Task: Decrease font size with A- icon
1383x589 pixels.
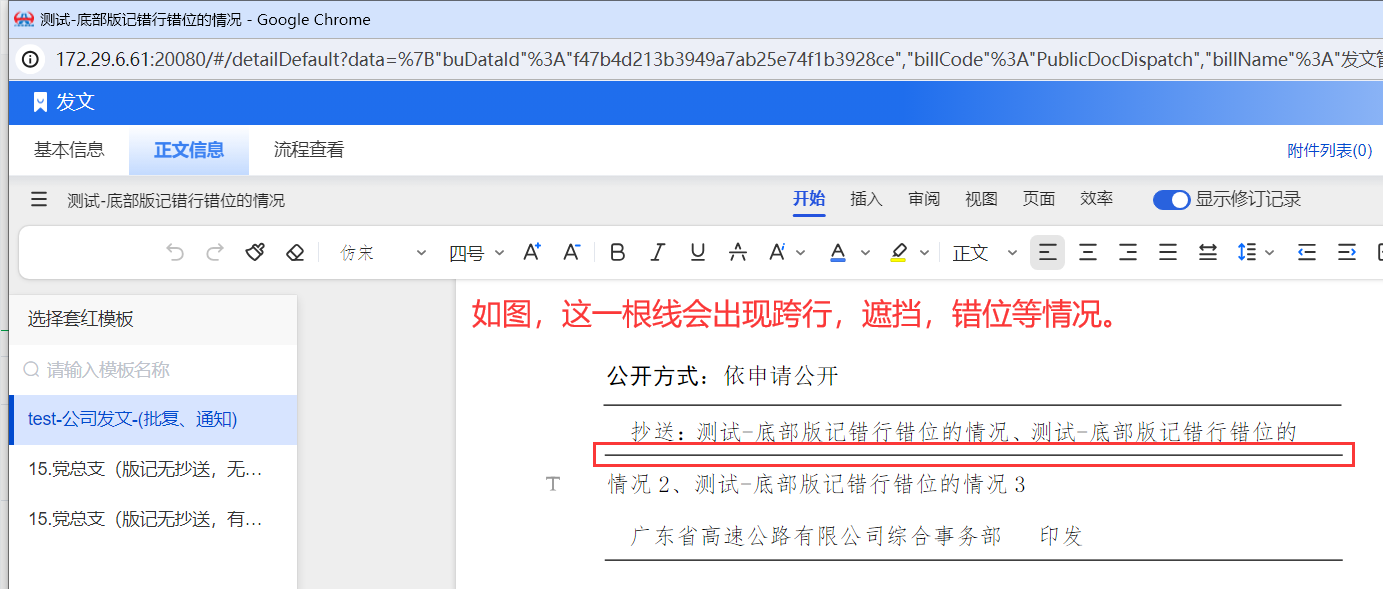Action: point(571,253)
